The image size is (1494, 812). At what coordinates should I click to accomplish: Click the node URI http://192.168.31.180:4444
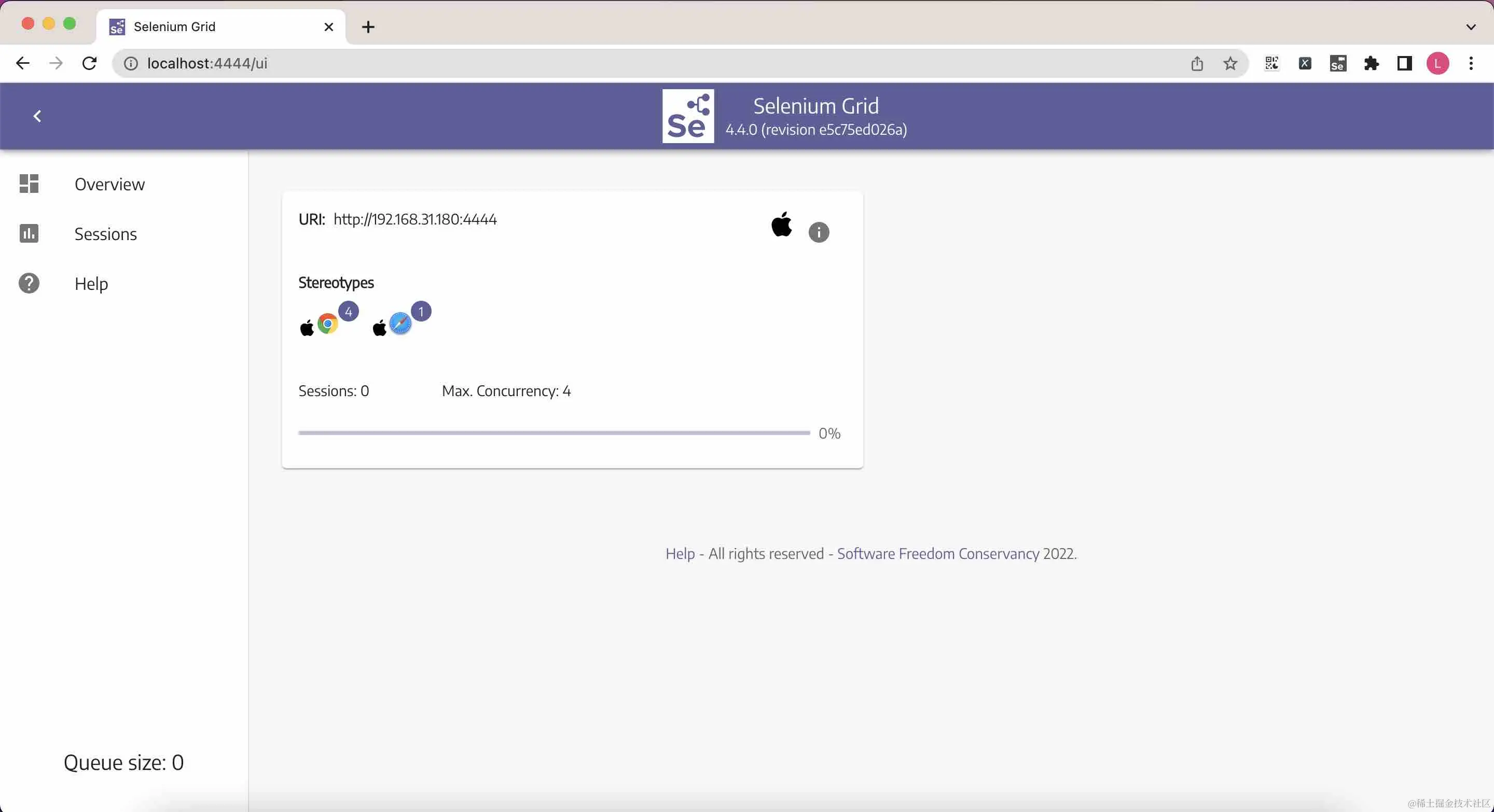pyautogui.click(x=414, y=220)
